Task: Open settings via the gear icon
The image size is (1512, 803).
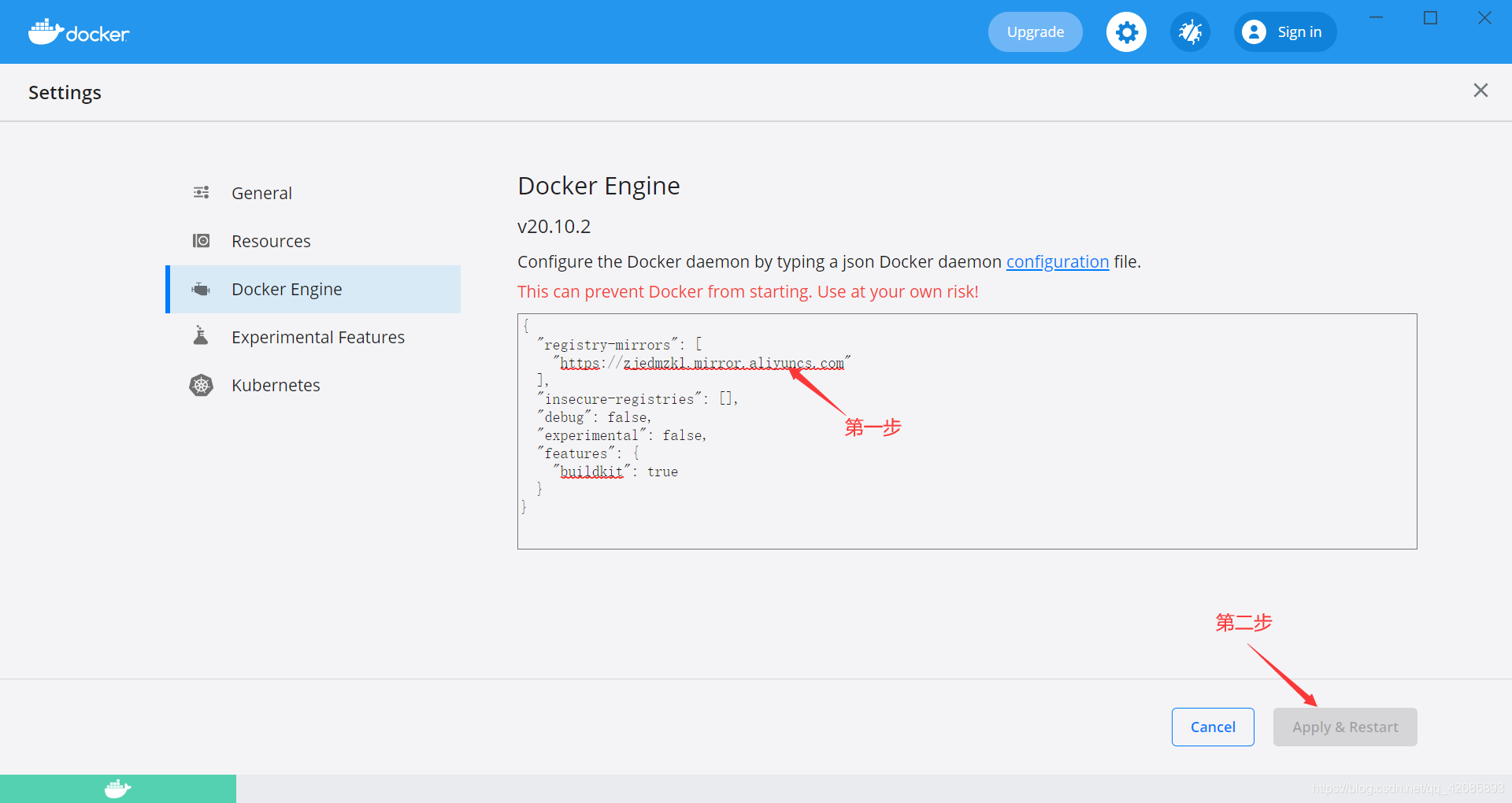Action: pos(1127,32)
